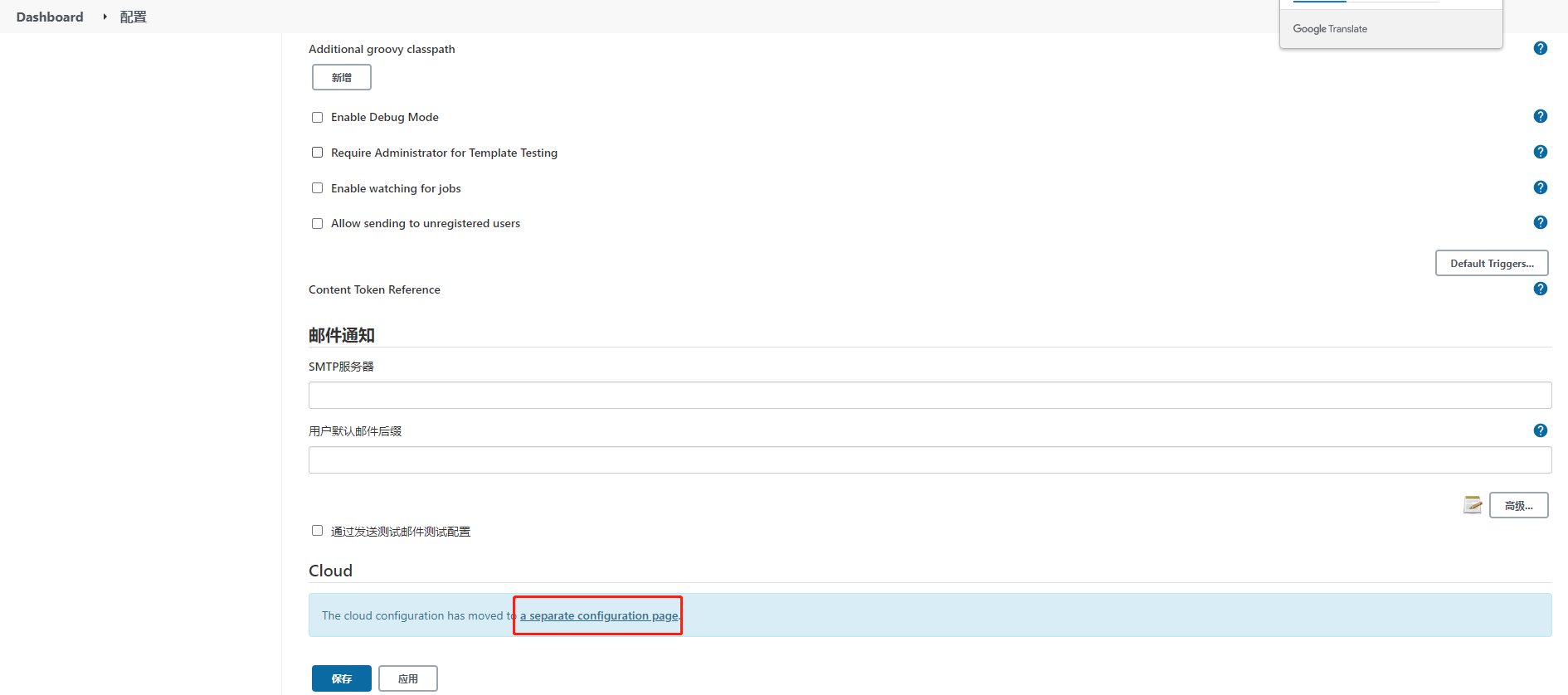Show help for 用户默认邮件后缀 field
The width and height of the screenshot is (1568, 695).
[x=1540, y=430]
